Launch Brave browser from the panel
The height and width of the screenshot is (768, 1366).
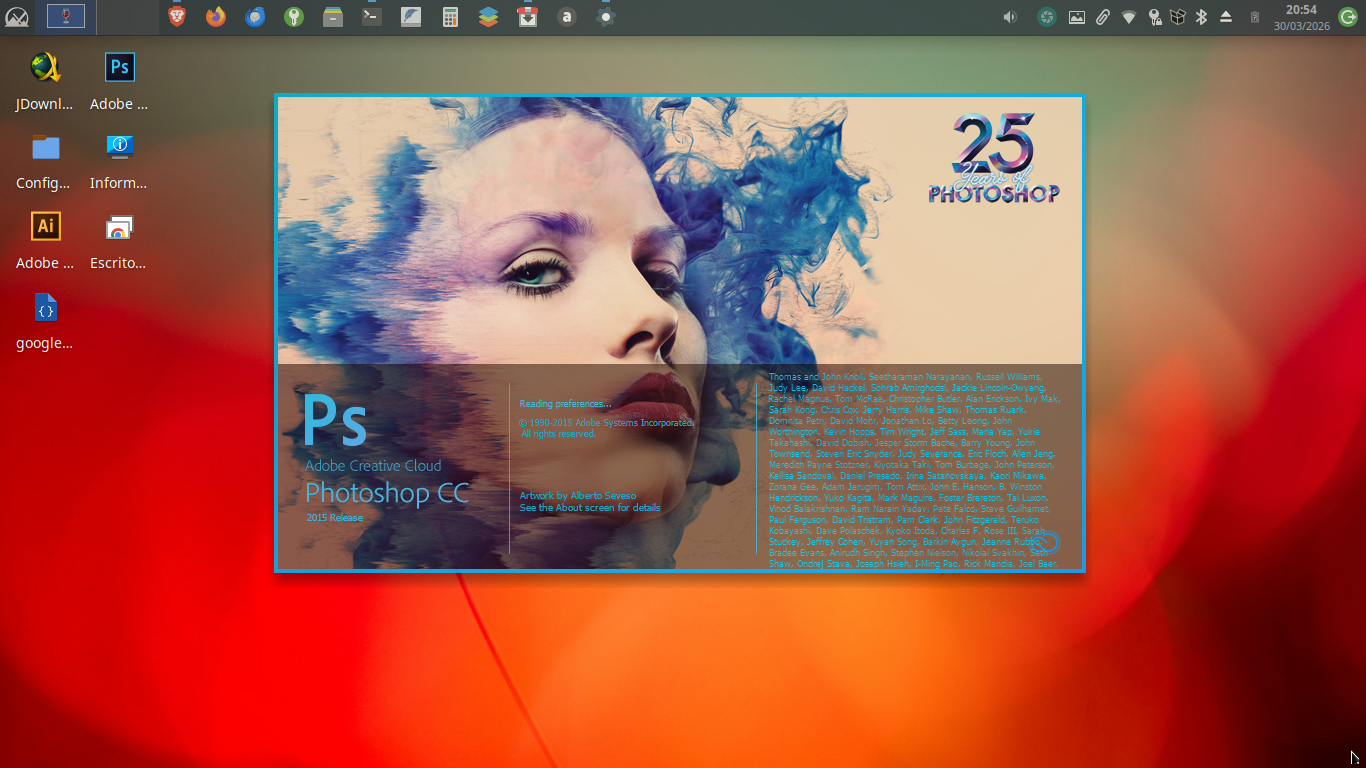[177, 16]
